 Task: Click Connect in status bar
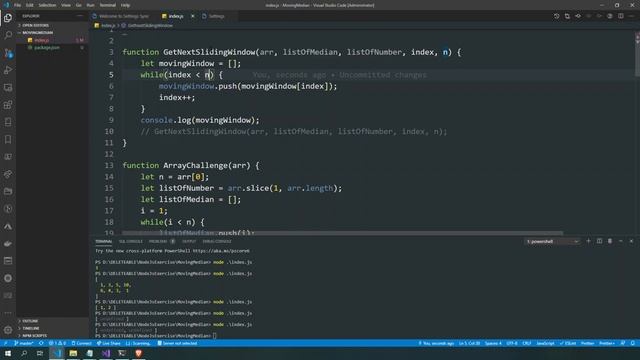[x=82, y=343]
